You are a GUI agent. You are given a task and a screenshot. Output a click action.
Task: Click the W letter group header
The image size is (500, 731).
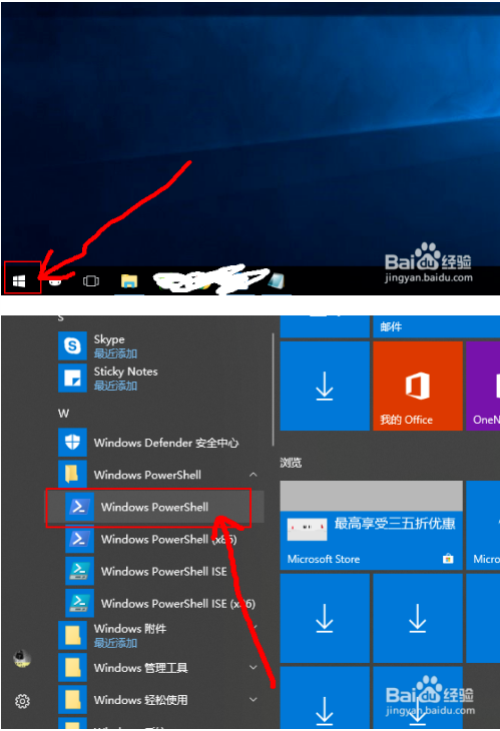[x=63, y=414]
